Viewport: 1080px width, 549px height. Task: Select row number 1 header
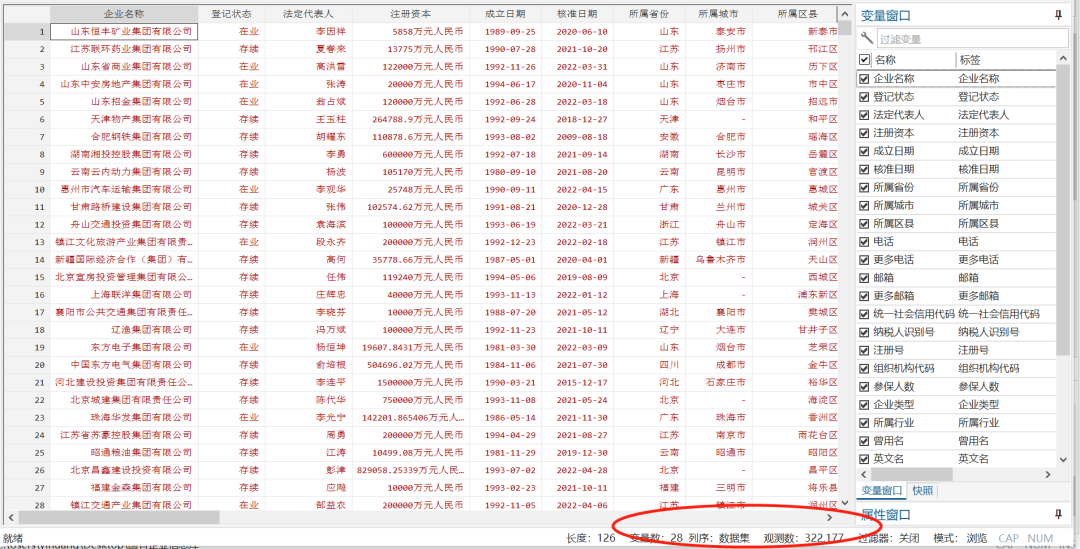point(25,32)
